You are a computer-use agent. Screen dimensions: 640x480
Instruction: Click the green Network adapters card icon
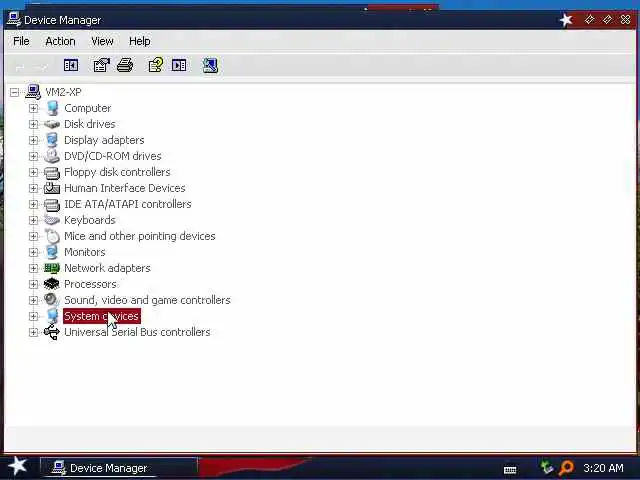pos(52,268)
